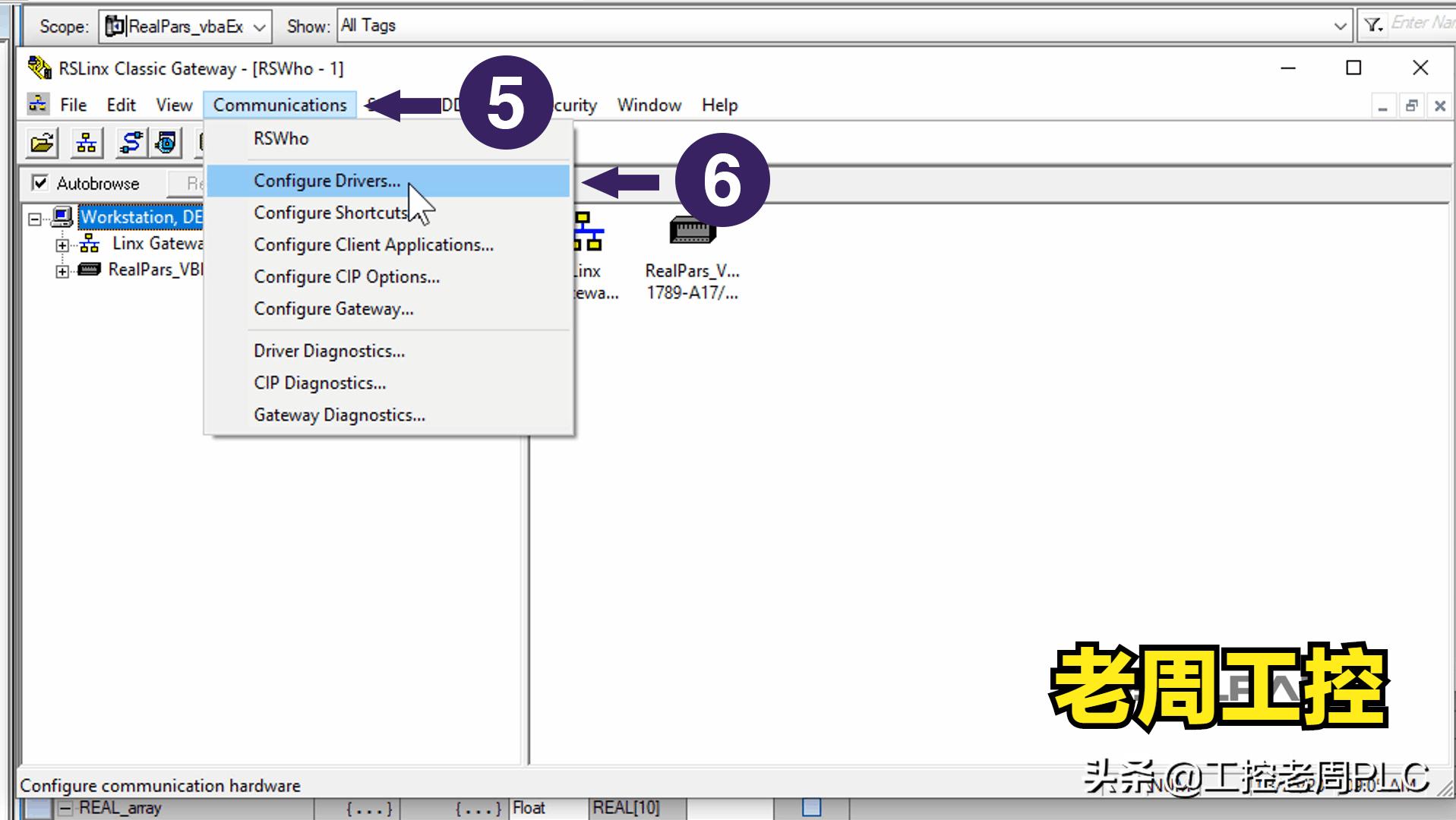Select the Workstation tree item
Viewport: 1456px width, 820px height.
[x=141, y=217]
